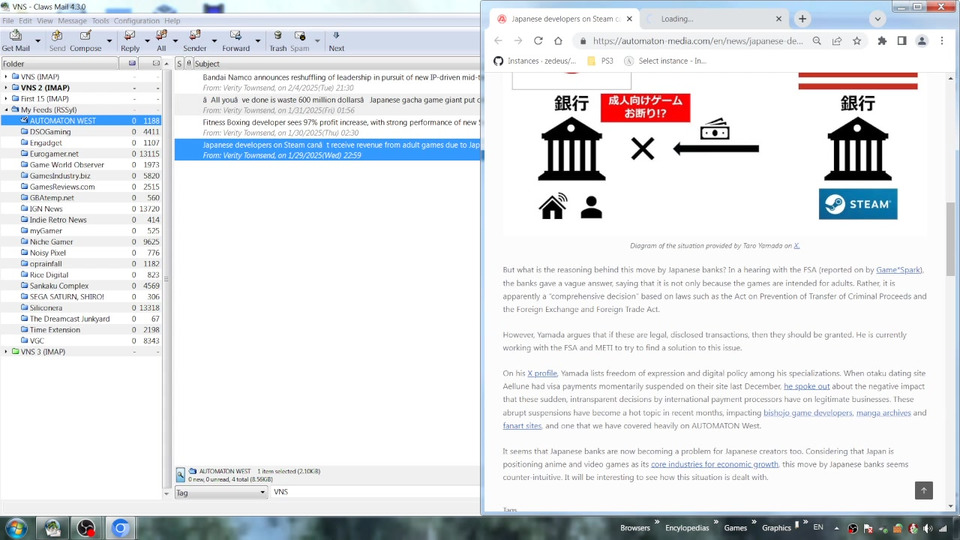Open the Tag combo box
The height and width of the screenshot is (540, 960).
221,492
